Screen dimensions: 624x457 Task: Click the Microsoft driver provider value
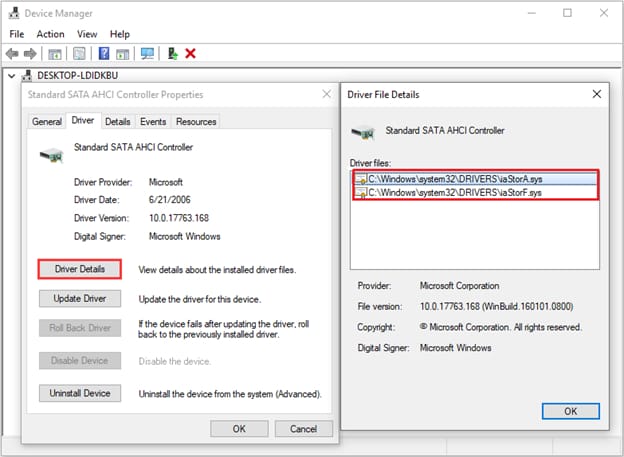coord(166,182)
